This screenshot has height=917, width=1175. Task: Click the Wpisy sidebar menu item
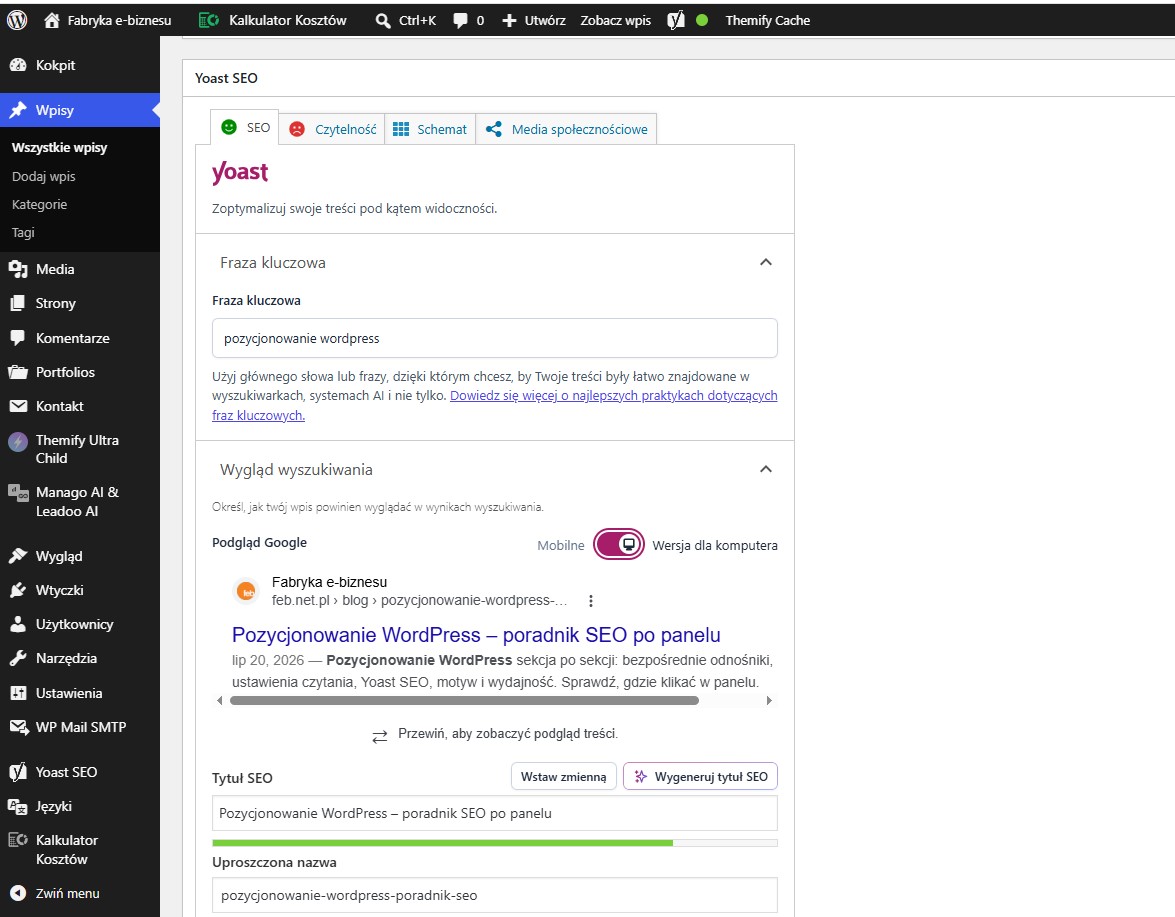pyautogui.click(x=79, y=110)
